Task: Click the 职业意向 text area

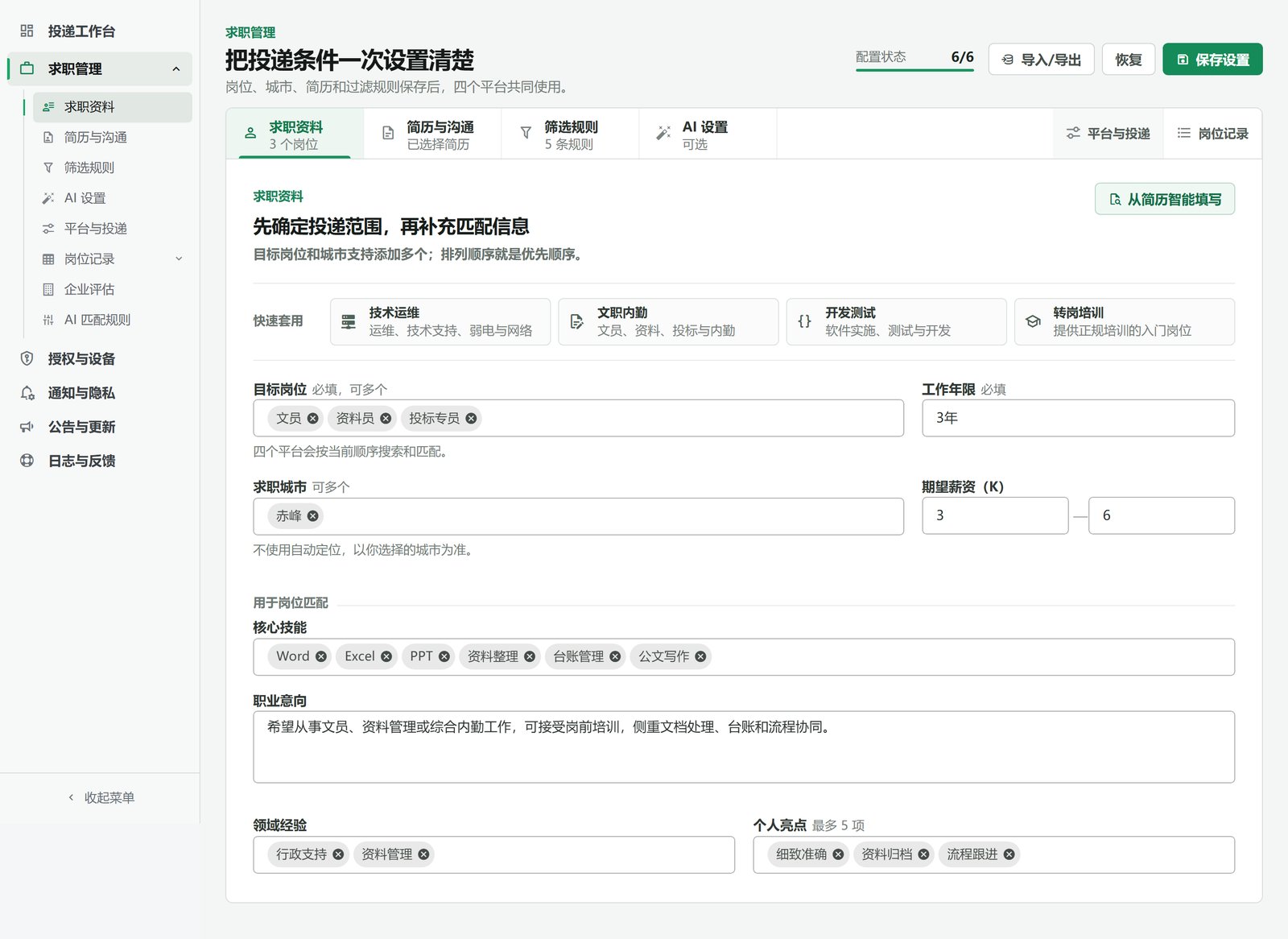Action: pyautogui.click(x=744, y=747)
